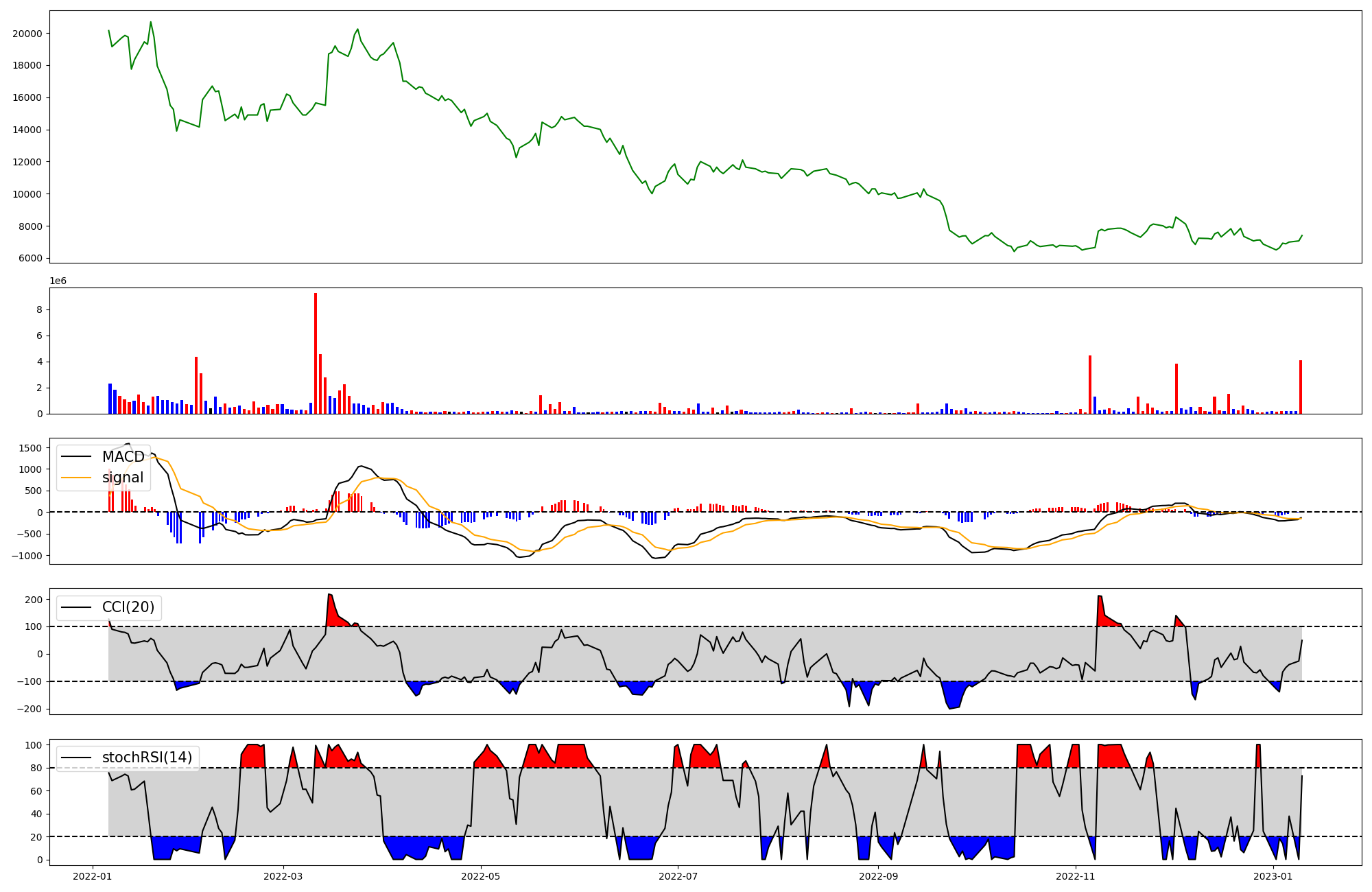Image resolution: width=1372 pixels, height=892 pixels.
Task: Click the 1500 MACD axis label
Action: 31,448
